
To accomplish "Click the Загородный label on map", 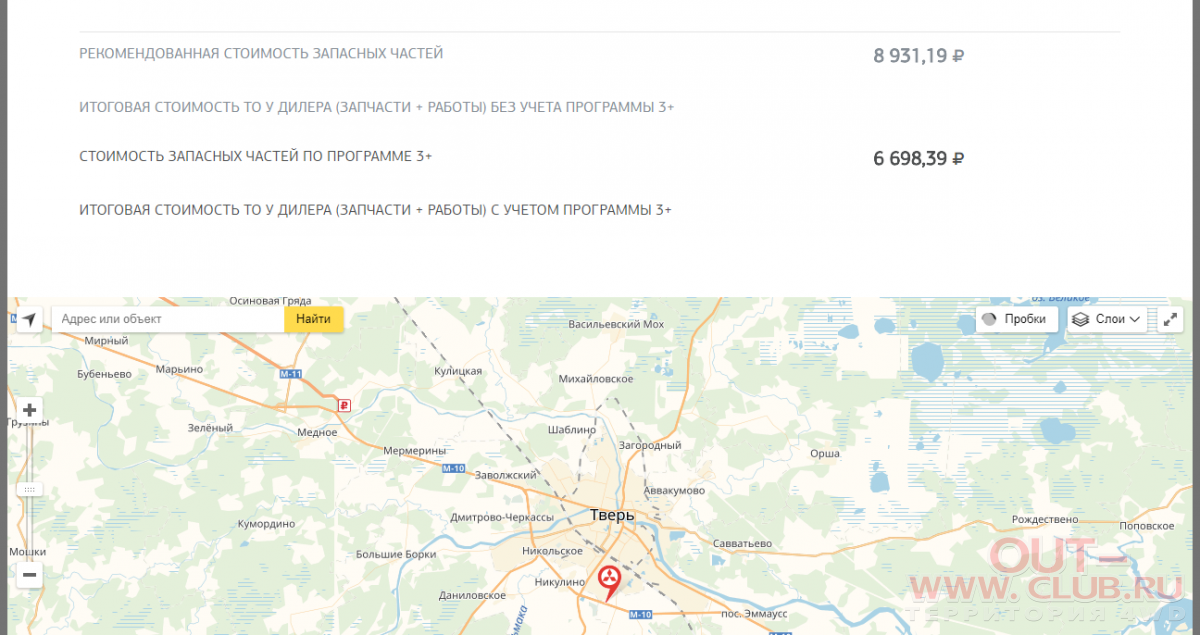I will tap(650, 445).
